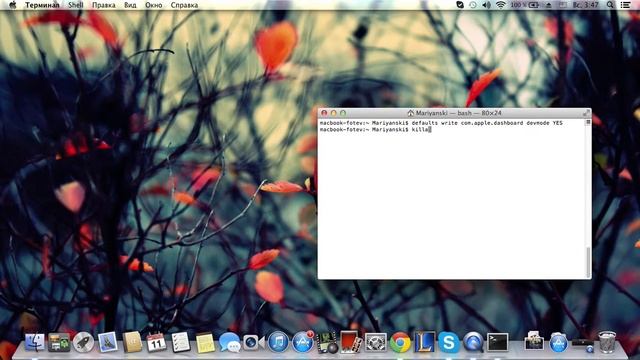
Task: Click the menu bar clock showing 3:47
Action: 586,5
